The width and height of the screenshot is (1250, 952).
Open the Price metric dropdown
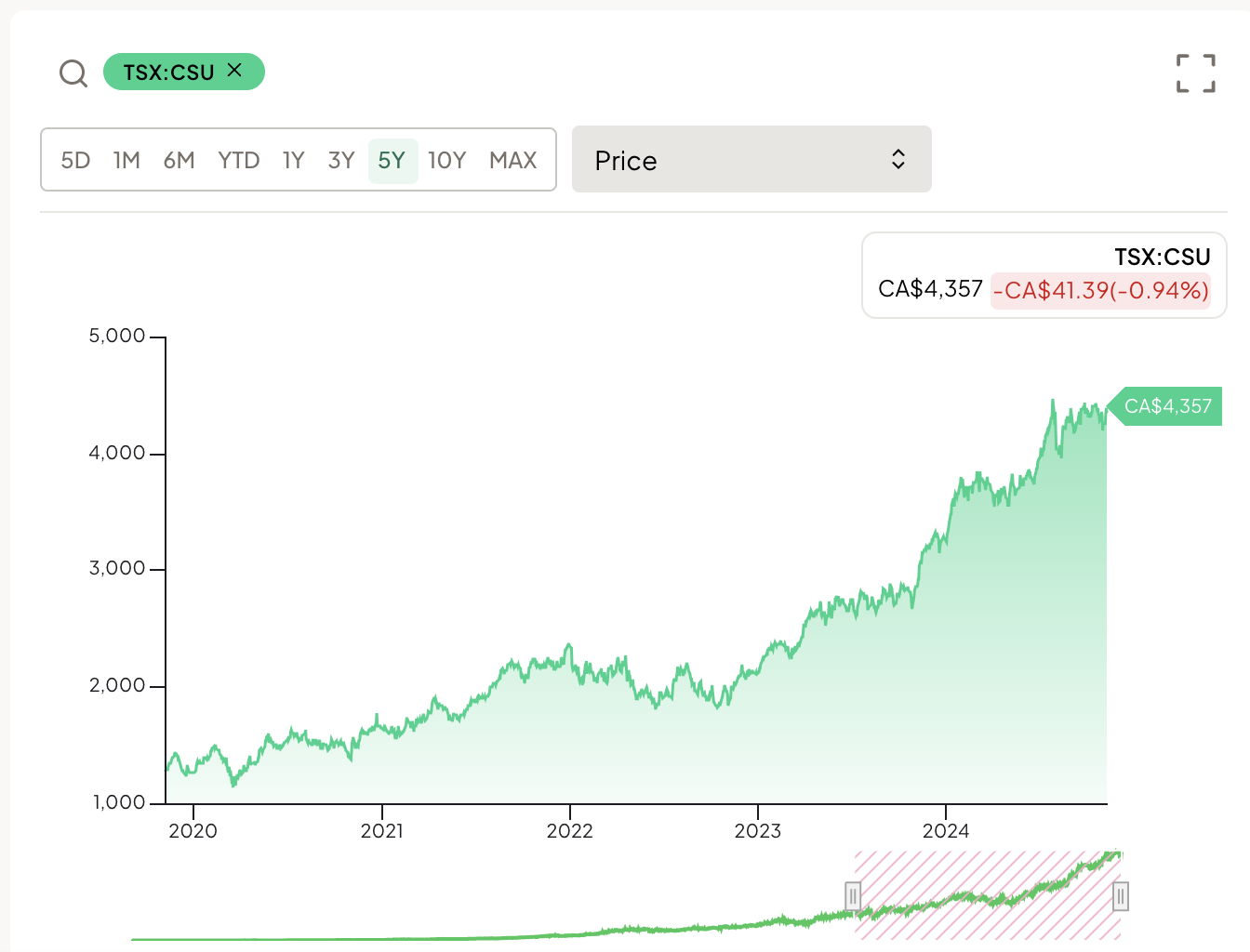751,159
